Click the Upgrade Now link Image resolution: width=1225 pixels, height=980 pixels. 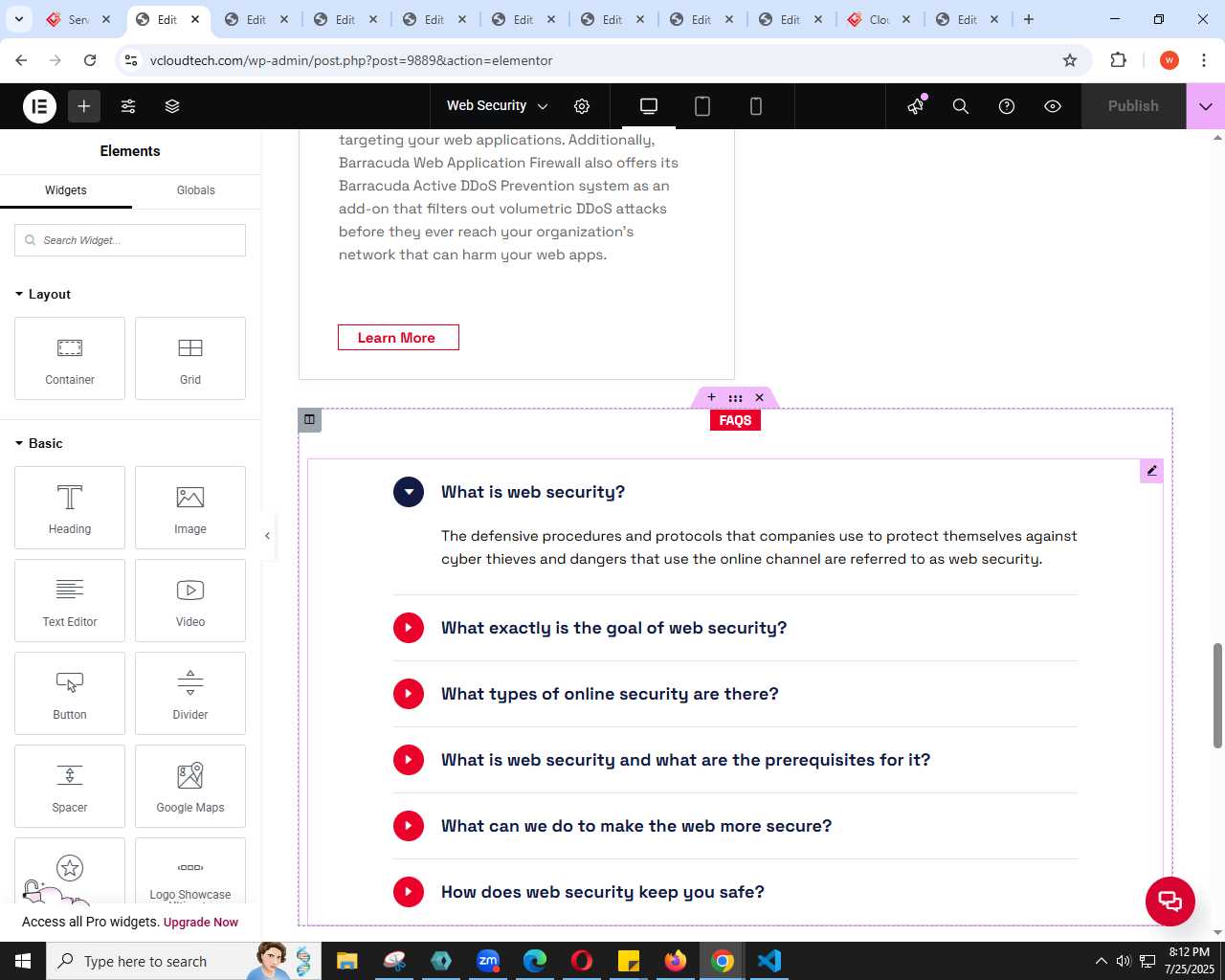point(201,923)
